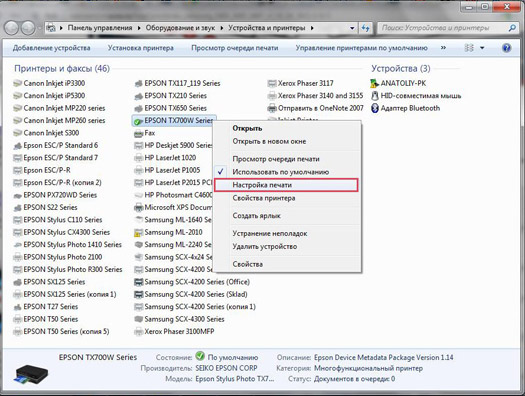This screenshot has width=525, height=396.
Task: Expand the arrow after 'Панель управления' breadcrumb
Action: 139,28
